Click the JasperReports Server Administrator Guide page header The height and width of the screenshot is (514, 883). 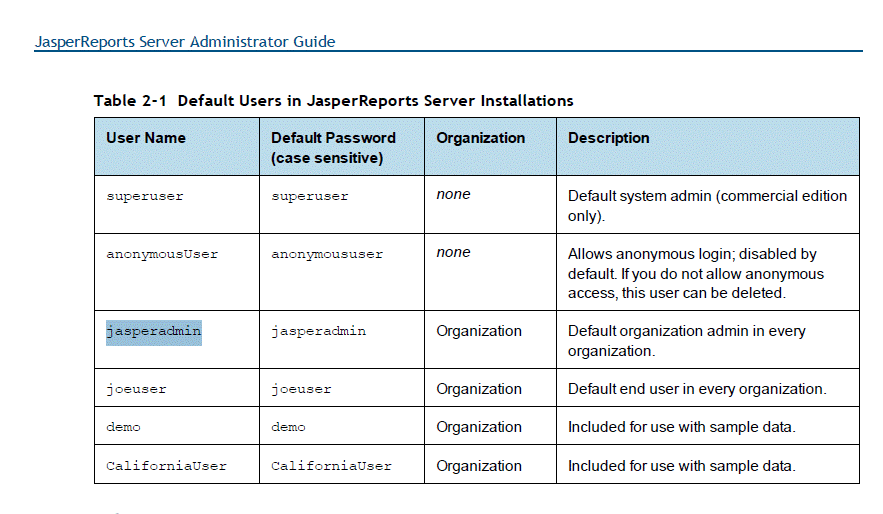pos(185,42)
